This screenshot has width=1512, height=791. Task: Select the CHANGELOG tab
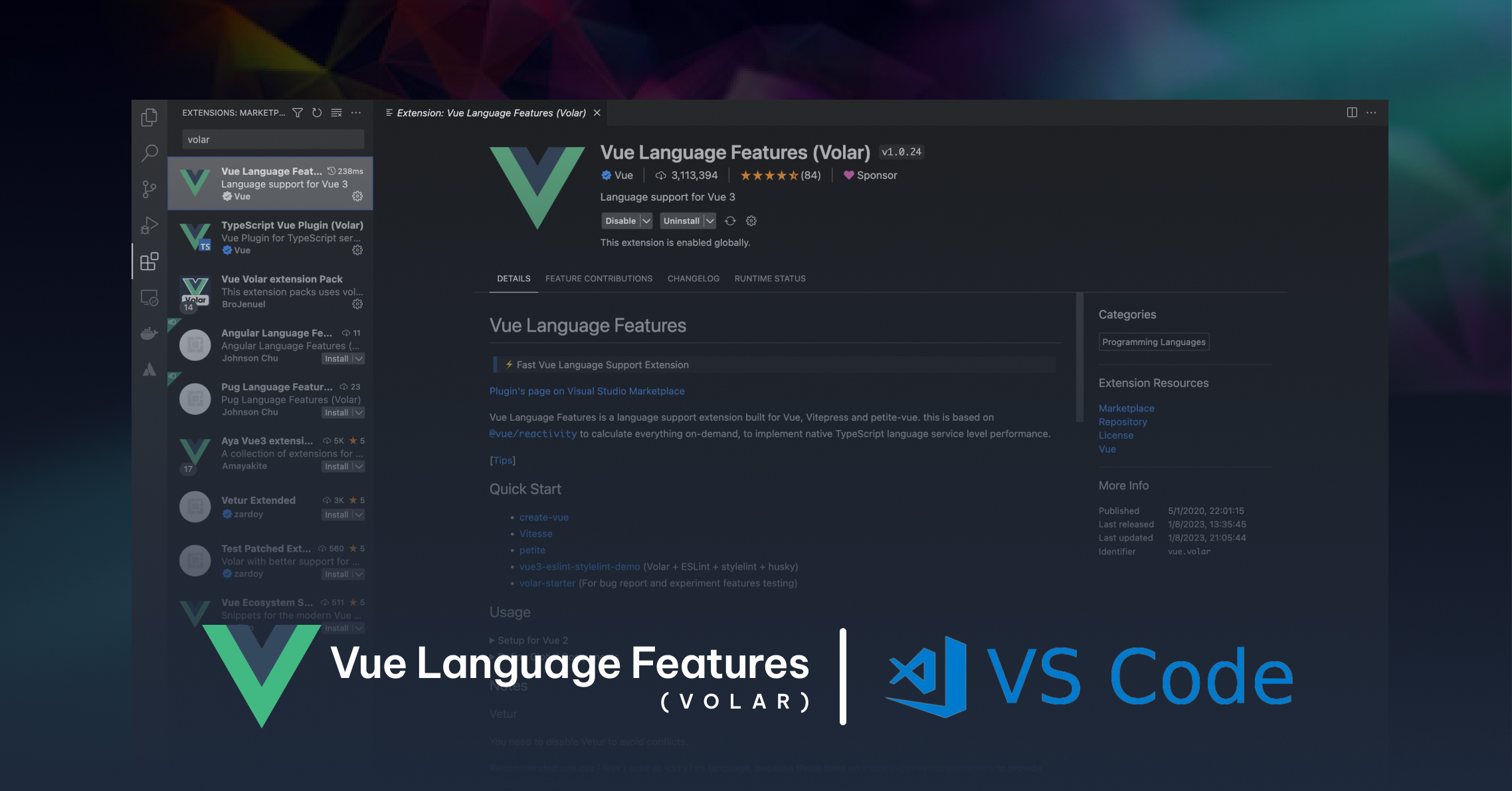coord(692,277)
